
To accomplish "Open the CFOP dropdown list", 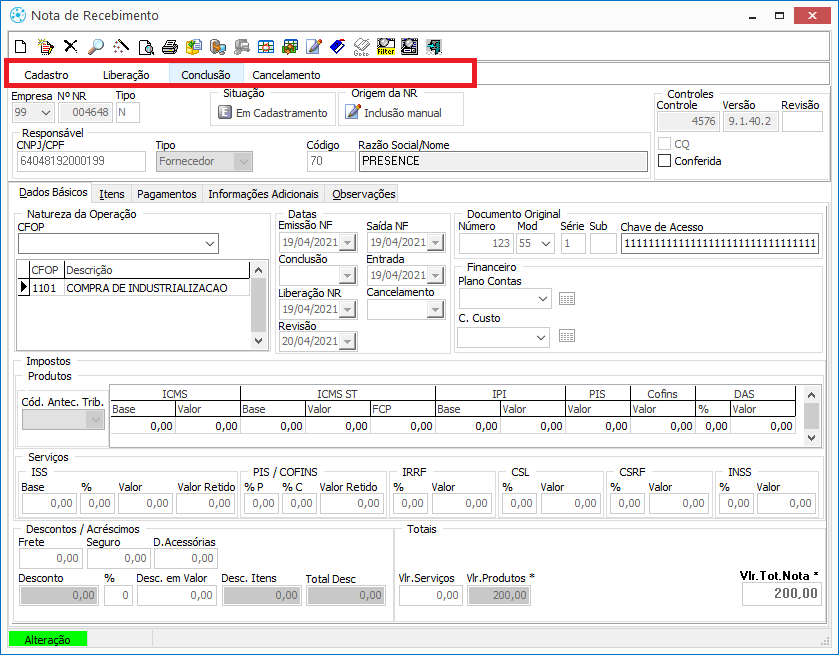I will pyautogui.click(x=209, y=243).
